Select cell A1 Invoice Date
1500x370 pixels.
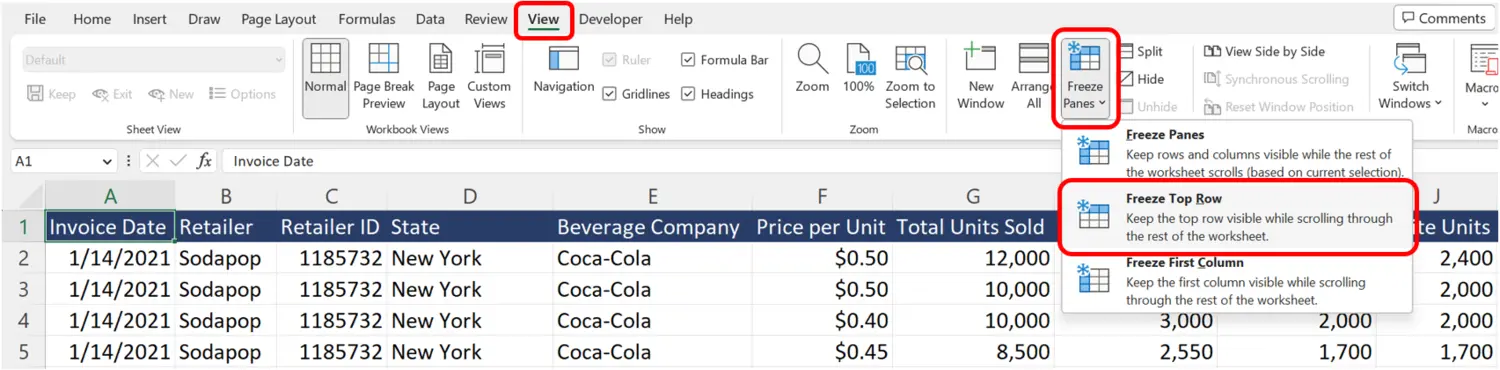point(110,227)
